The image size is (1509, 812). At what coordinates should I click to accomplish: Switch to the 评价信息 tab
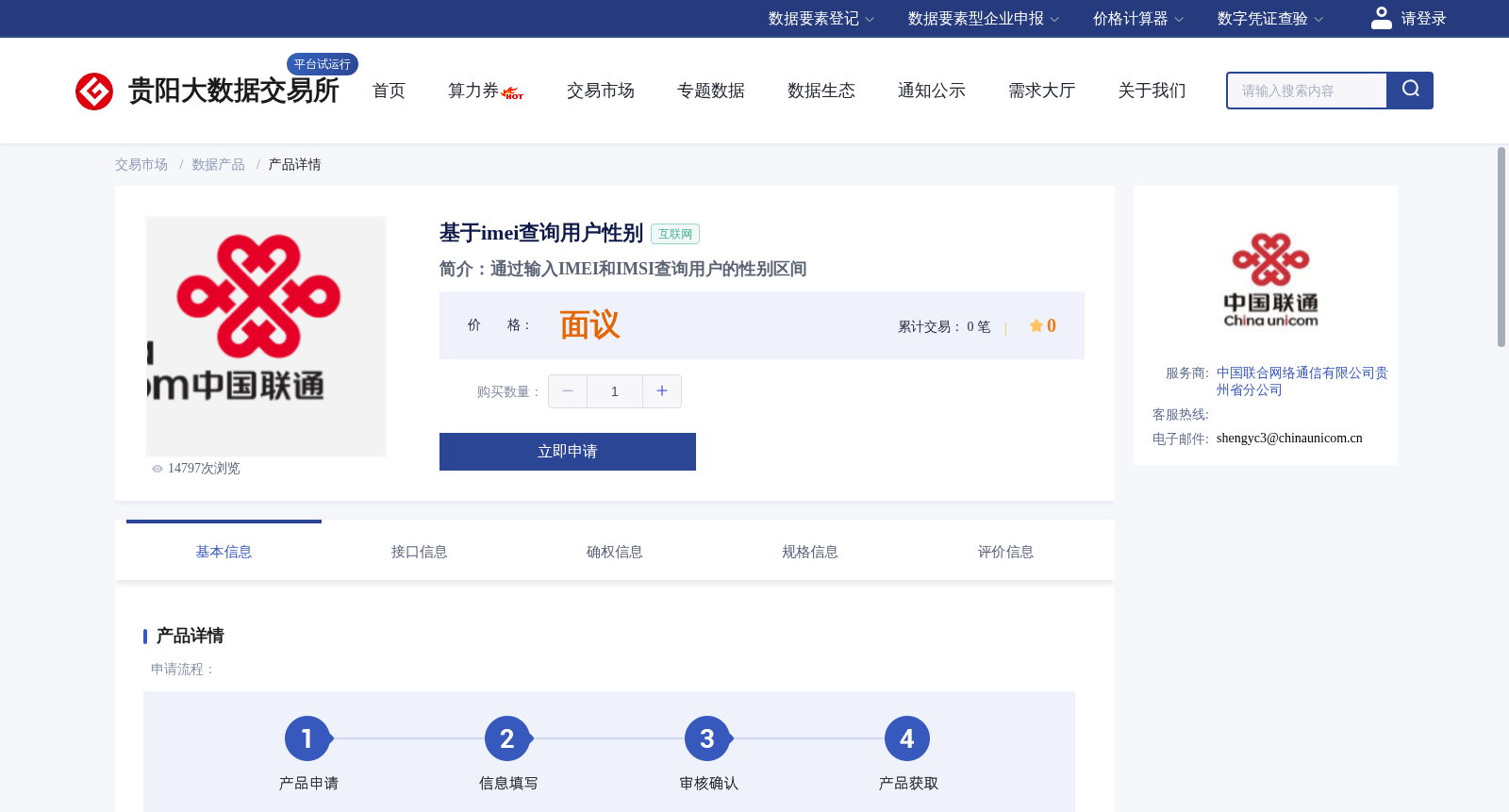[1005, 552]
